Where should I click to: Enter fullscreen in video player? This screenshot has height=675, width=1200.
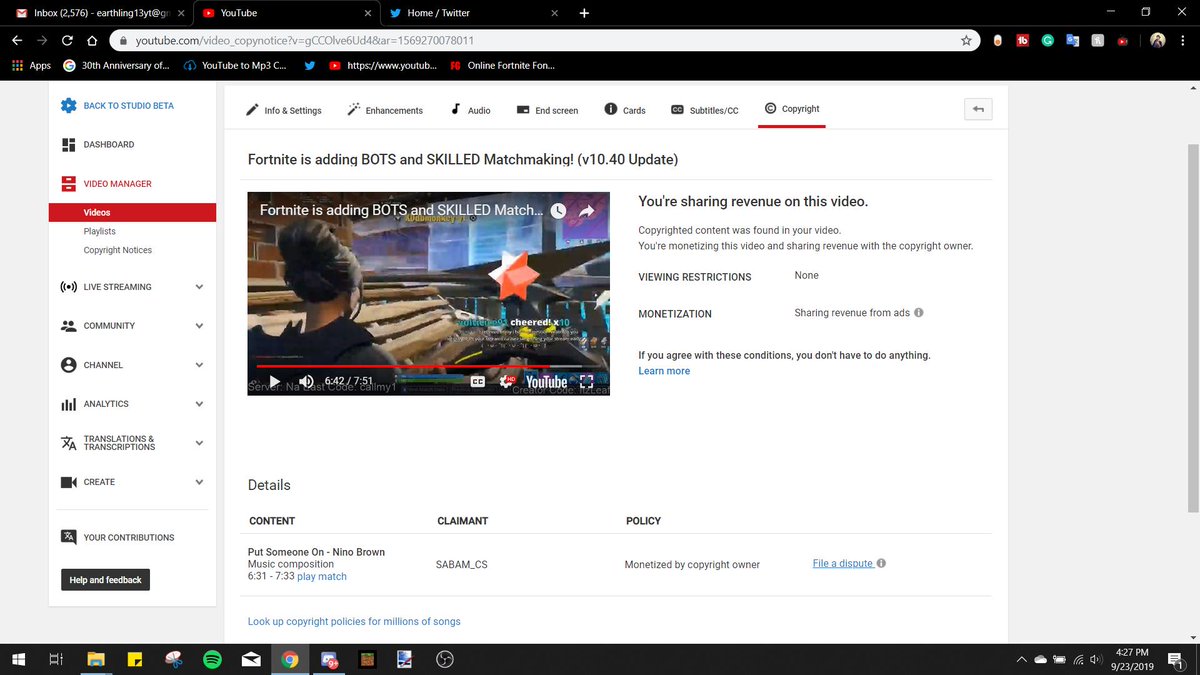click(587, 381)
